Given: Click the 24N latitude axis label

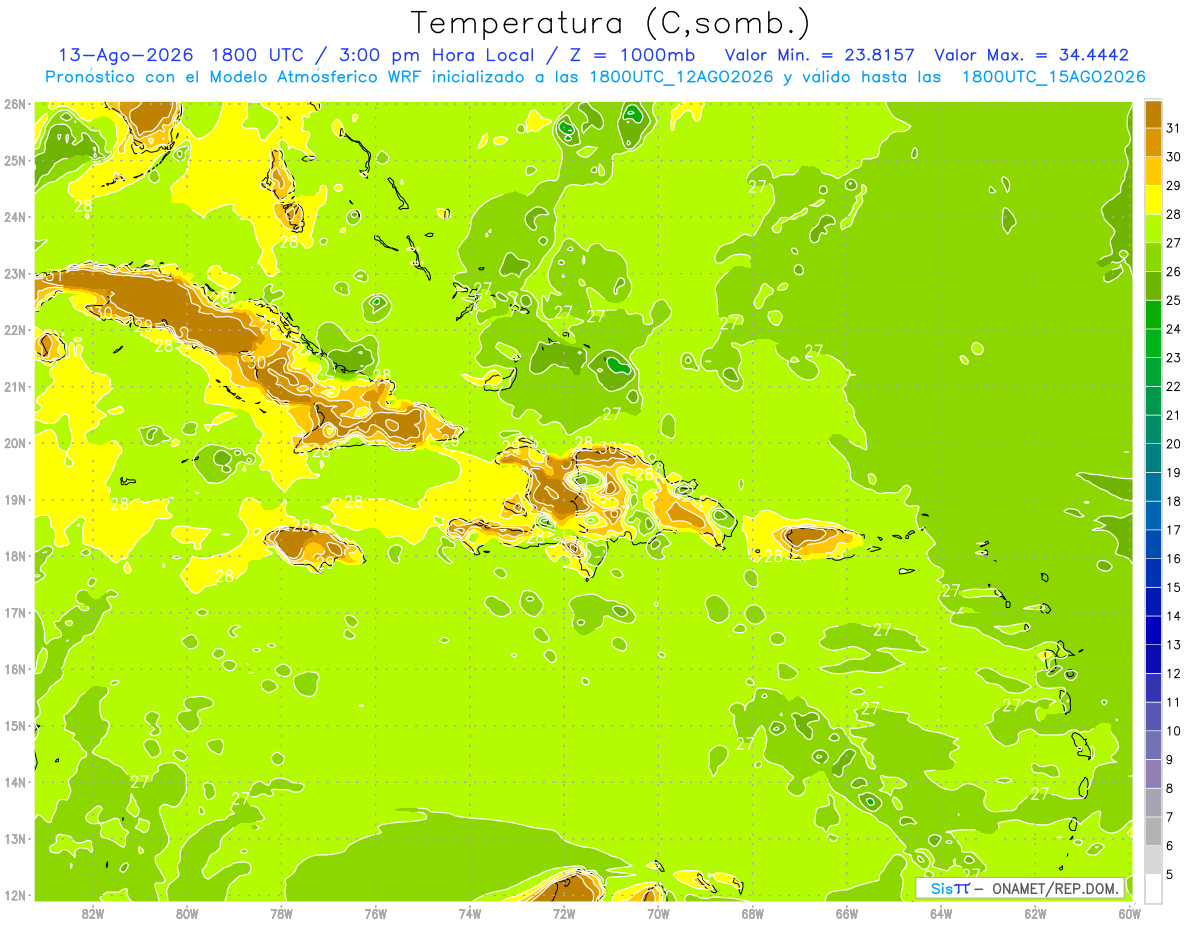Looking at the screenshot, I should 14,217.
